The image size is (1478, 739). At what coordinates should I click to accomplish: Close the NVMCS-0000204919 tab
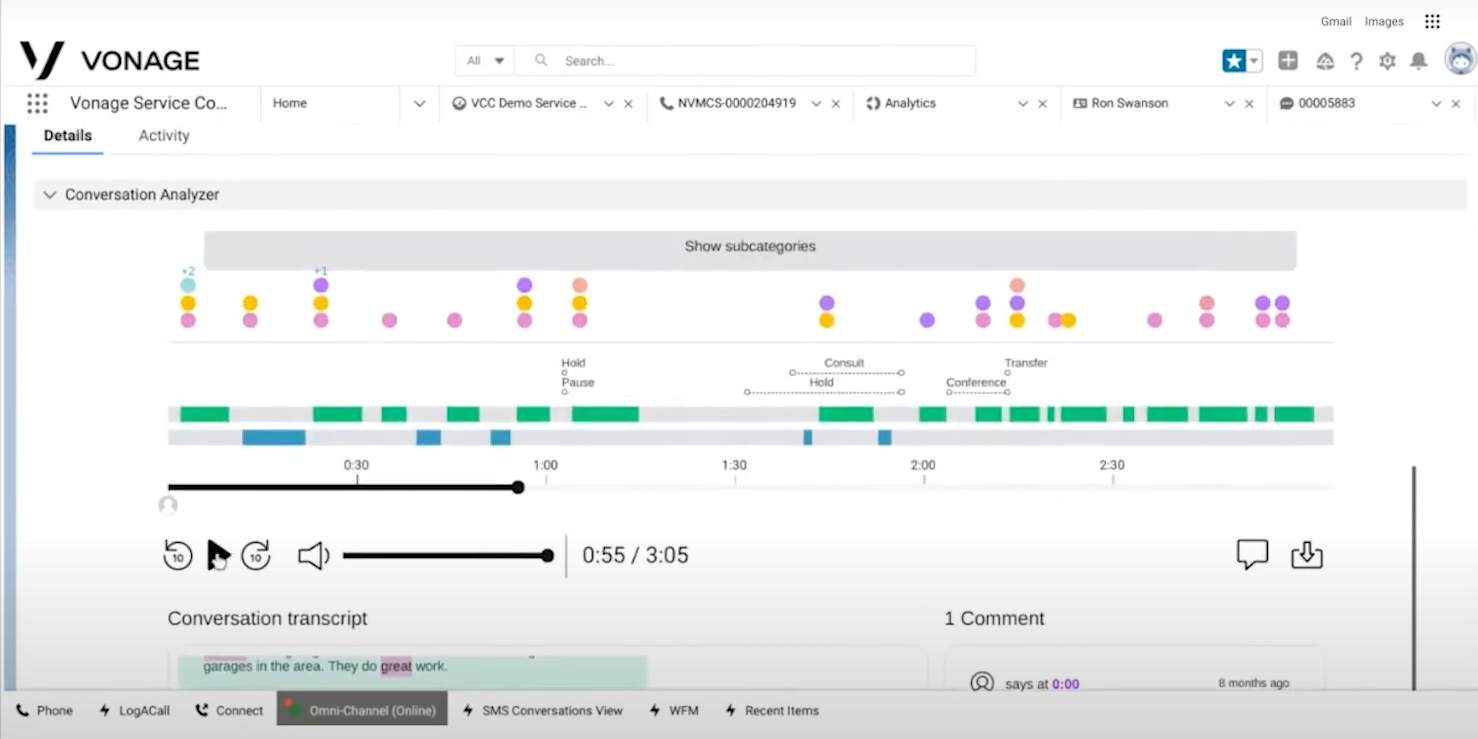[x=836, y=104]
